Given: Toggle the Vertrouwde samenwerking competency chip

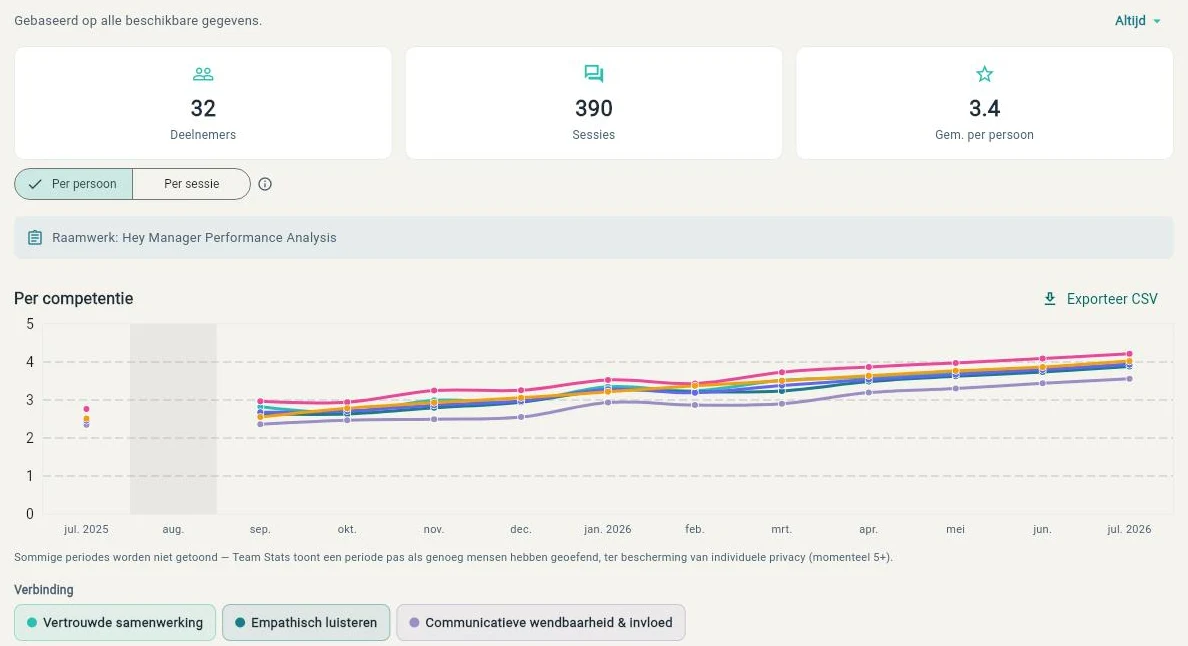Looking at the screenshot, I should click(115, 623).
